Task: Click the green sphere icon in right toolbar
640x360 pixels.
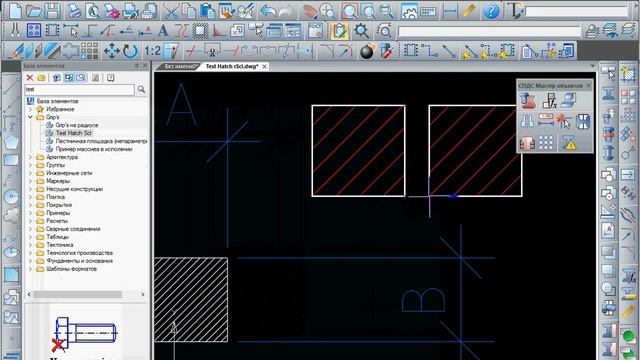Action: click(629, 336)
